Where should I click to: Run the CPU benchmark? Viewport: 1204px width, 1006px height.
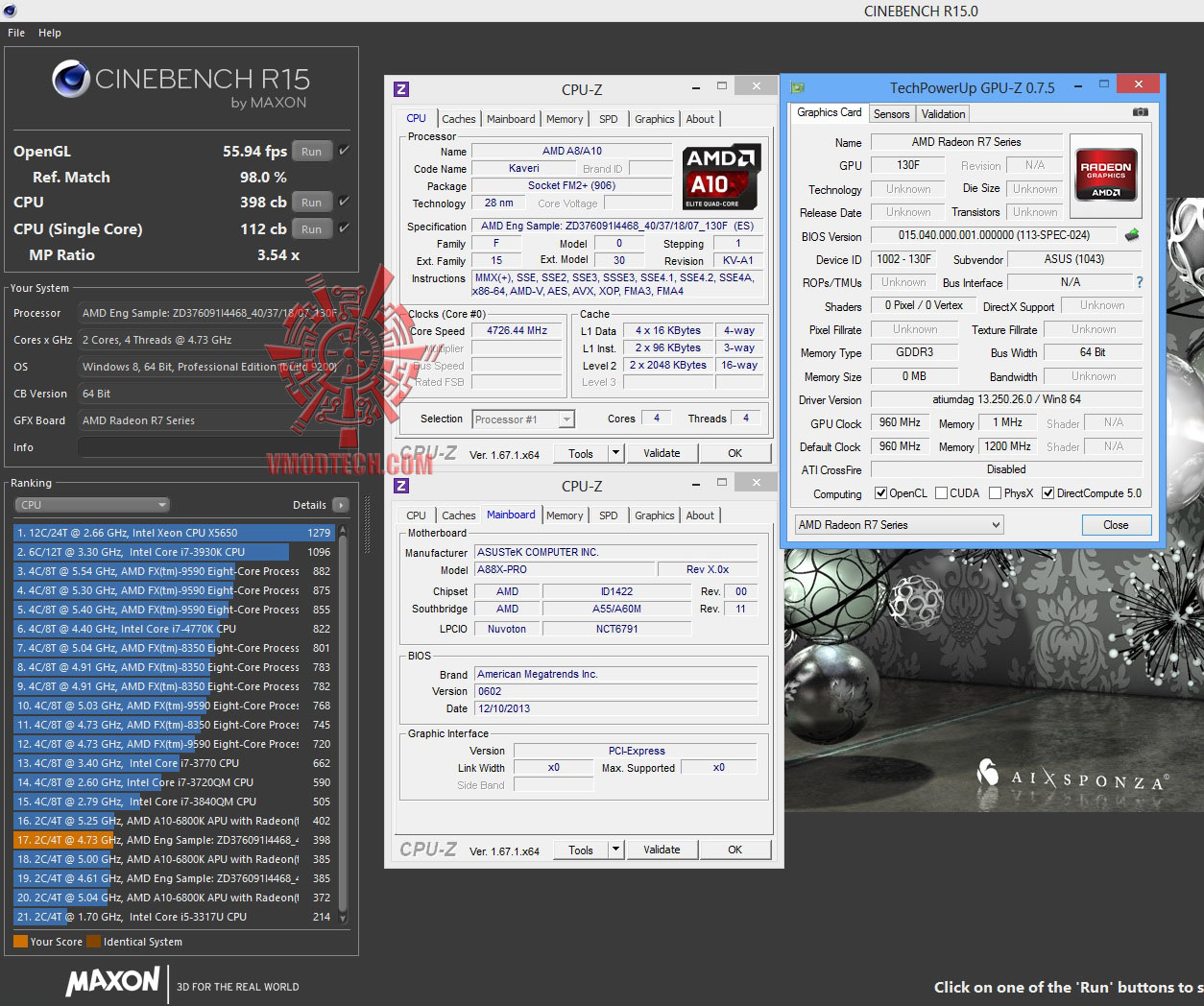[x=312, y=202]
